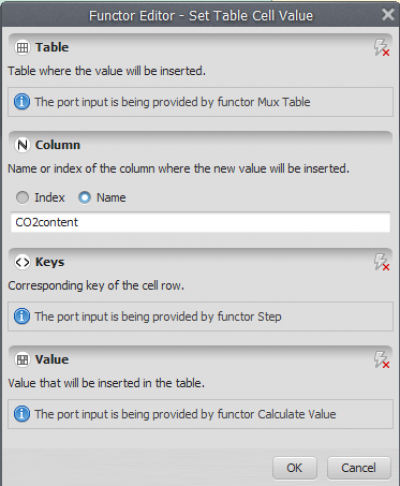Click the Keys angle-brackets icon
This screenshot has width=400, height=486.
click(x=22, y=262)
